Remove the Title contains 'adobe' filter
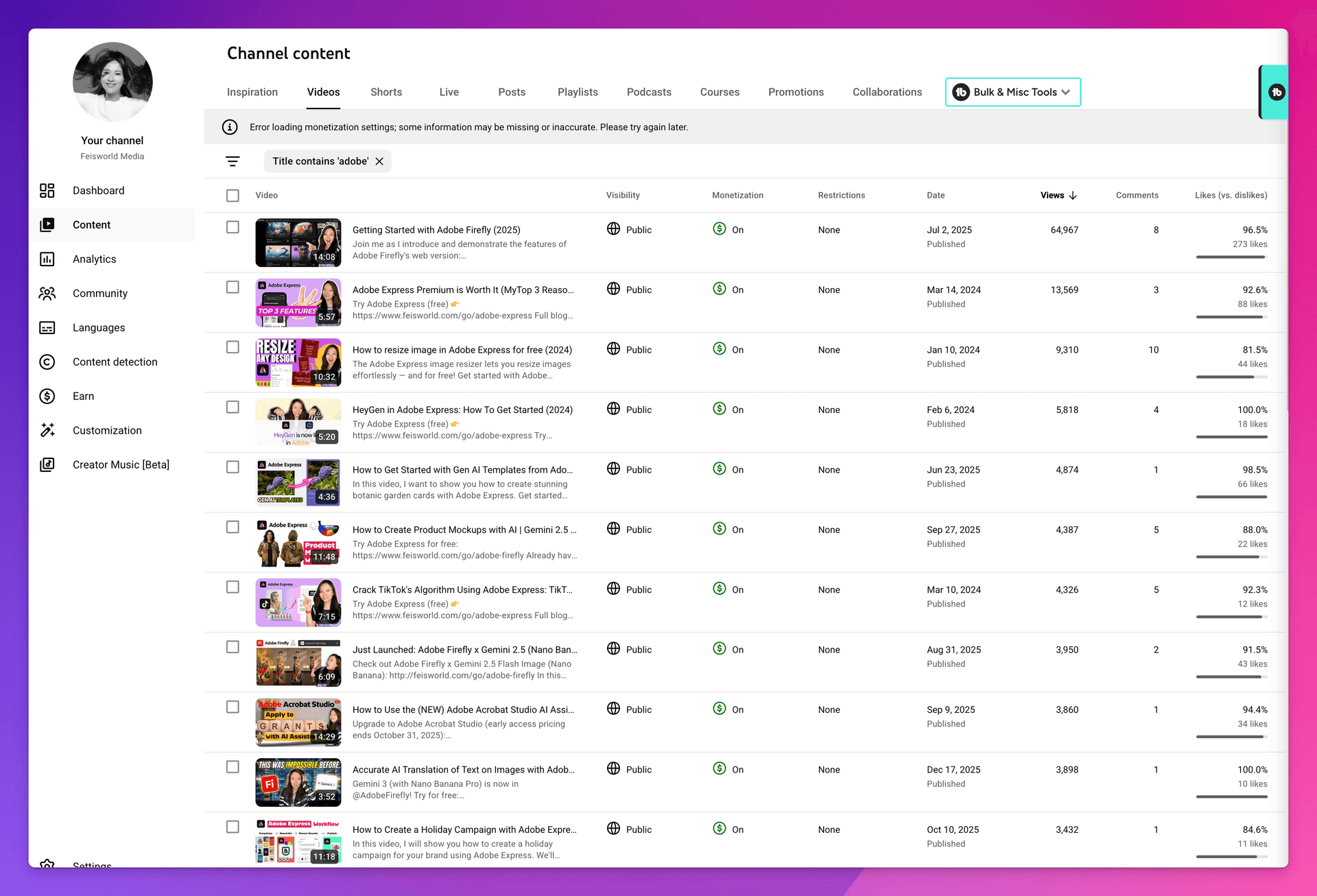The width and height of the screenshot is (1317, 896). (379, 161)
